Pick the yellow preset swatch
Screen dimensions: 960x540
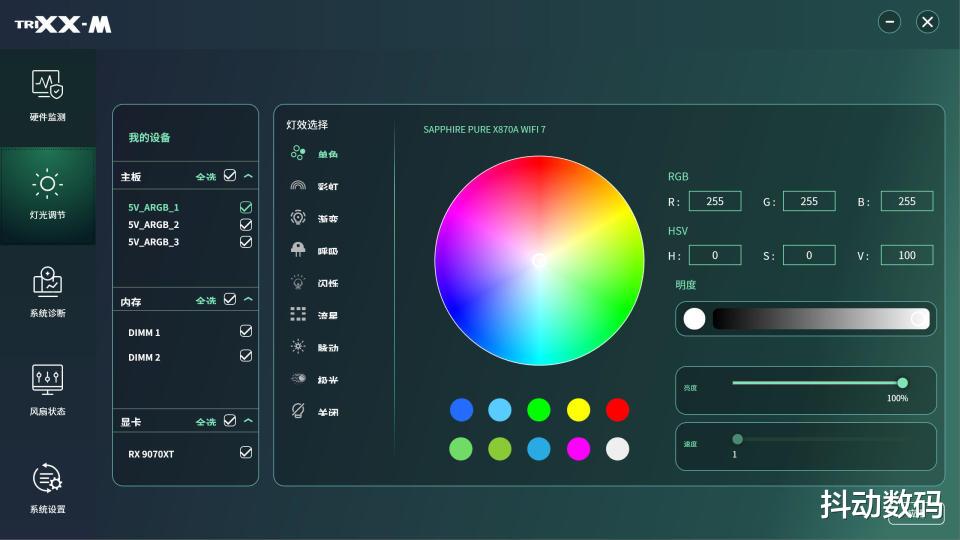(578, 410)
